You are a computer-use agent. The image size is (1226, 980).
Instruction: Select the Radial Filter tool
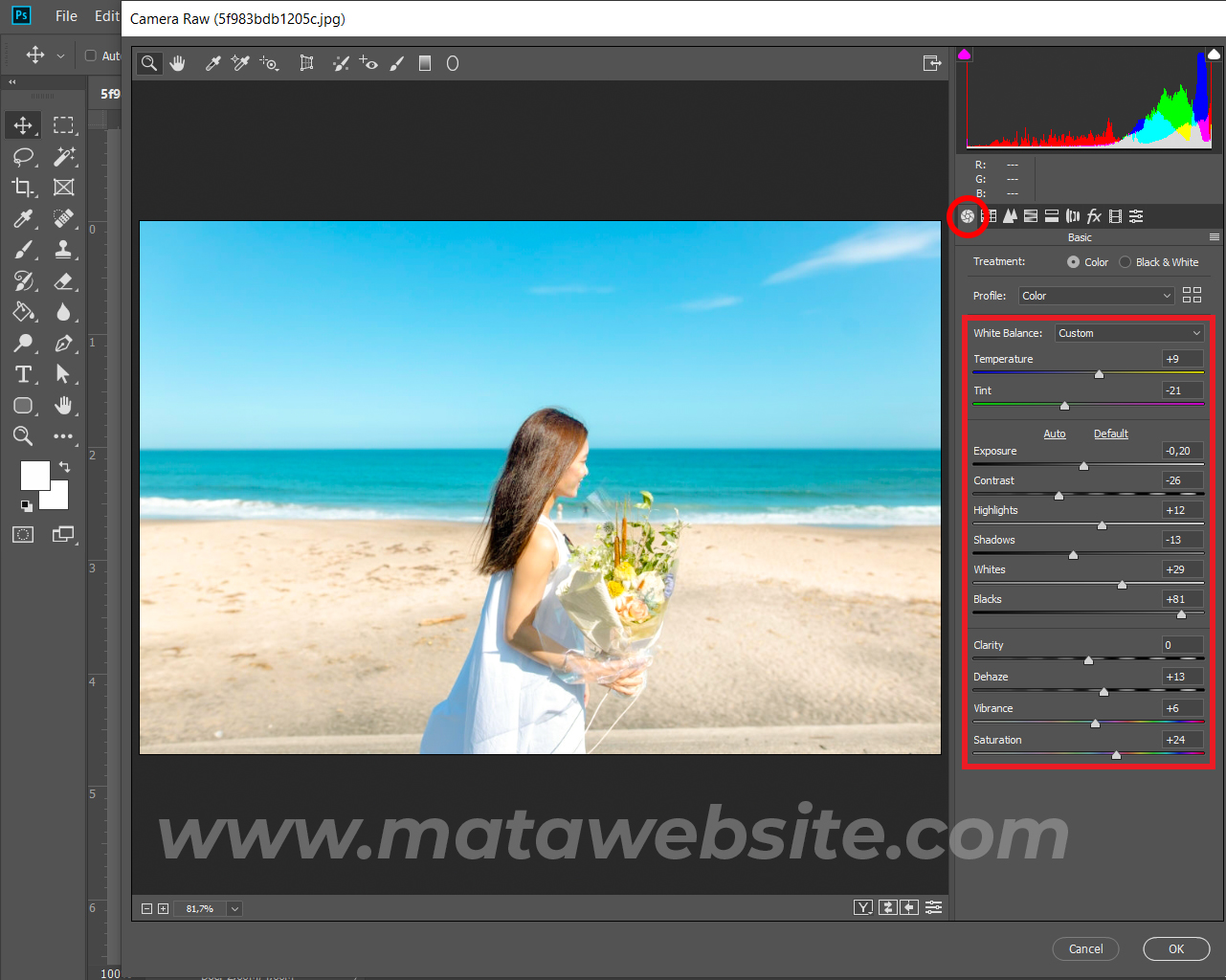pos(453,63)
